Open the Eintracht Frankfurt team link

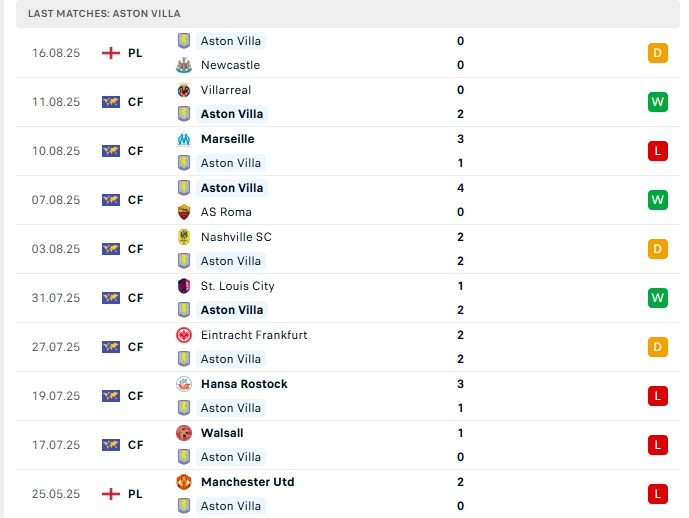coord(254,335)
